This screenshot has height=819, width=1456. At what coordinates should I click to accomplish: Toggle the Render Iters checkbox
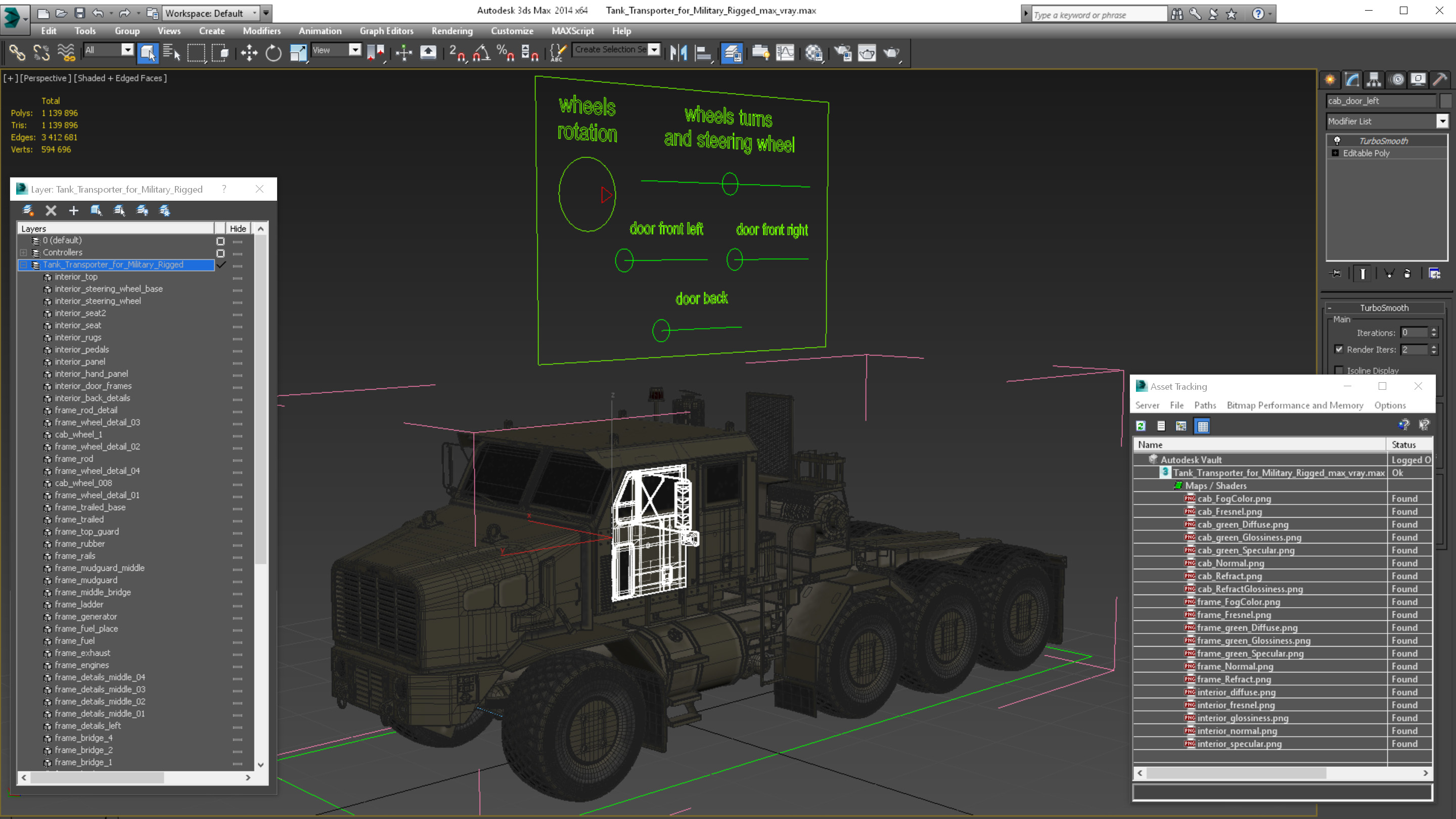[x=1338, y=349]
